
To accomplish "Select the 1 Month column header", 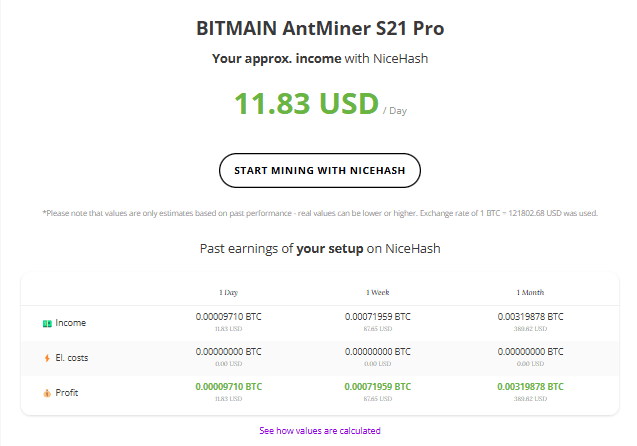I will (x=530, y=292).
